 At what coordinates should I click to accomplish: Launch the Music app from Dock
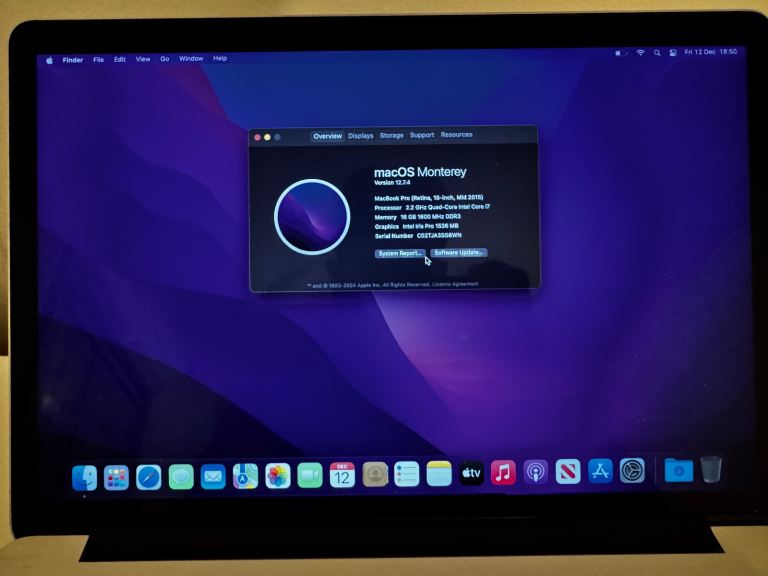point(503,473)
